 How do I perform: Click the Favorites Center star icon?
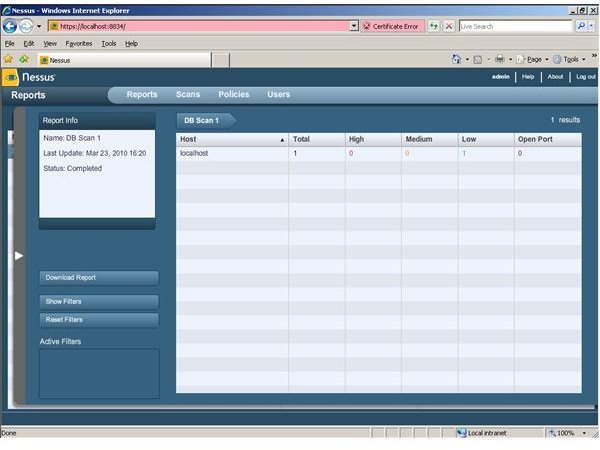[8, 59]
